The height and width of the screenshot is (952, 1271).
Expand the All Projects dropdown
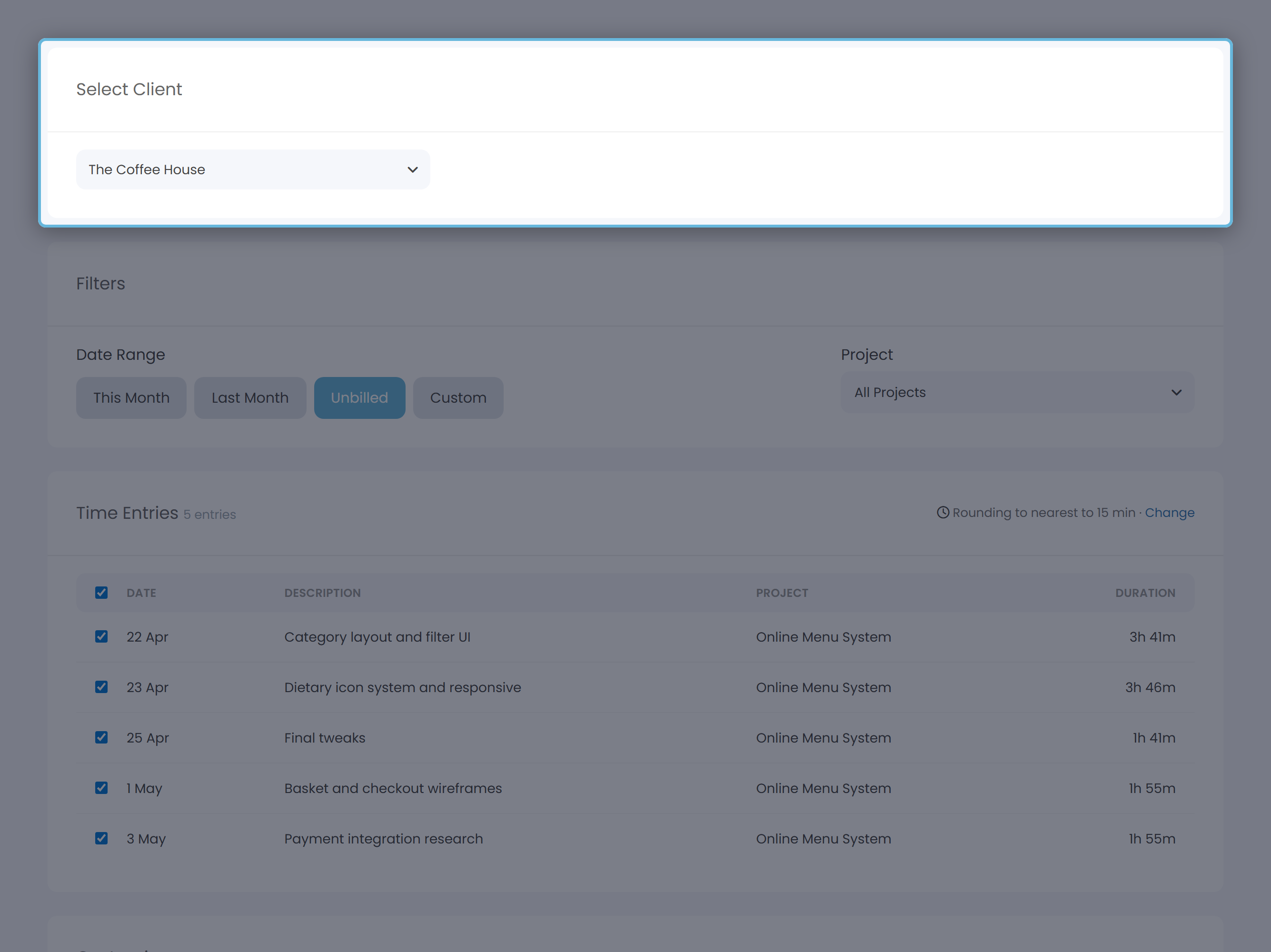pyautogui.click(x=1017, y=392)
